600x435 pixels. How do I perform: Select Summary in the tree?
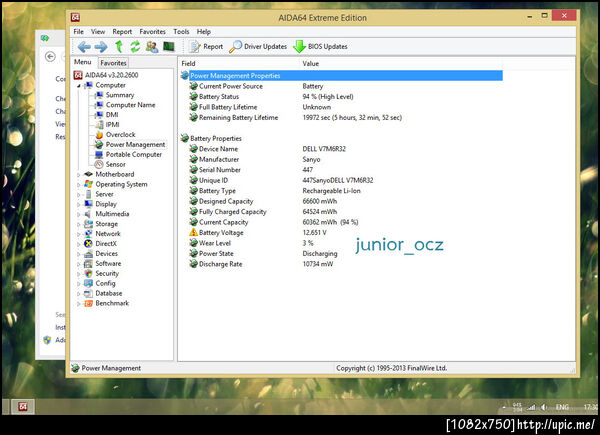(120, 95)
